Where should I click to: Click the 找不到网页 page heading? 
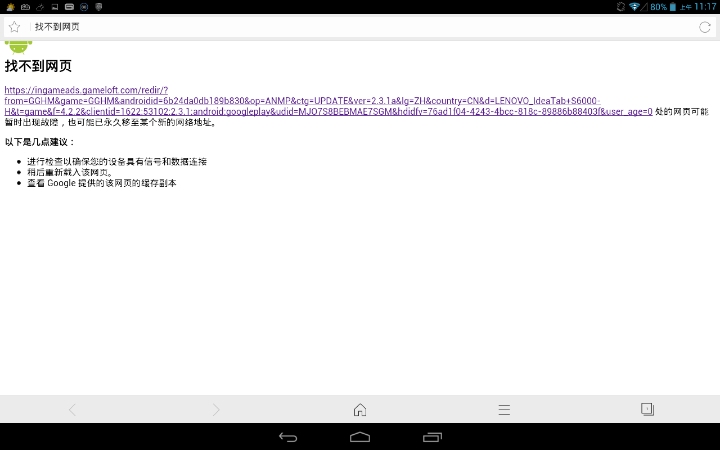[x=38, y=66]
